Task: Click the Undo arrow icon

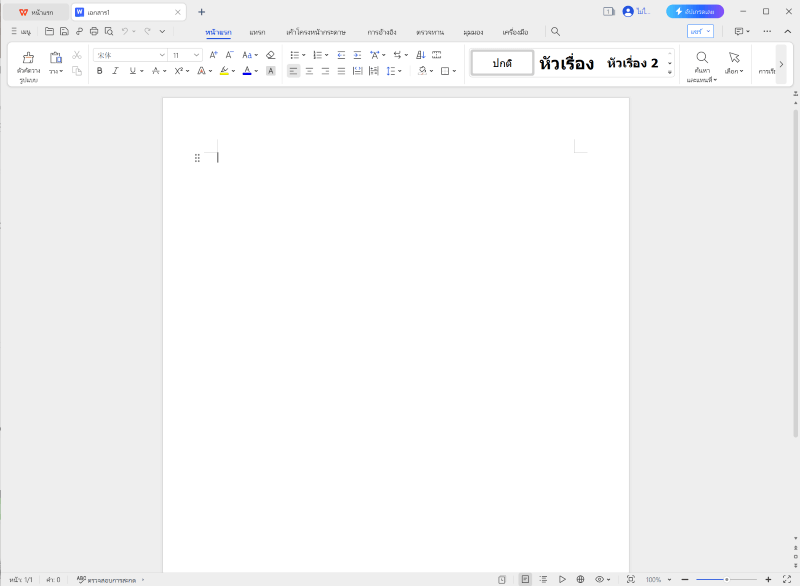Action: [125, 31]
